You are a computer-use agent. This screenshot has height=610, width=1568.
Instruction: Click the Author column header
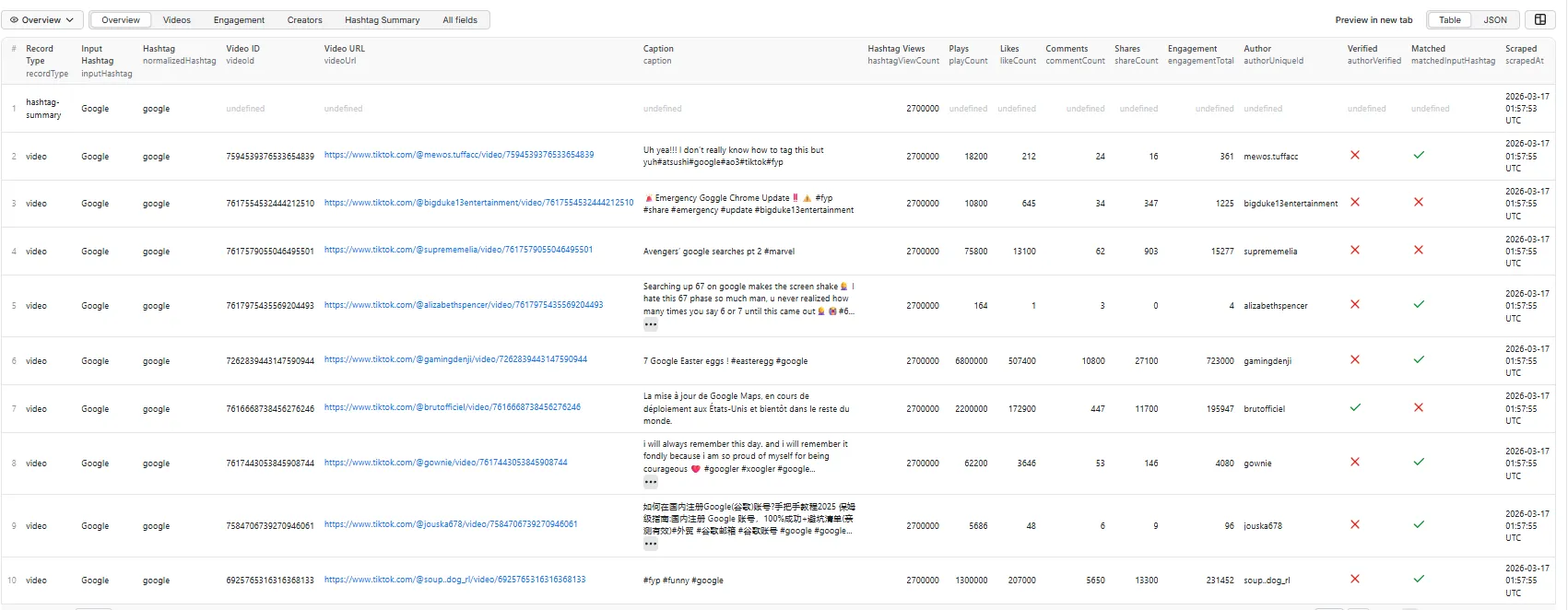coord(1273,54)
